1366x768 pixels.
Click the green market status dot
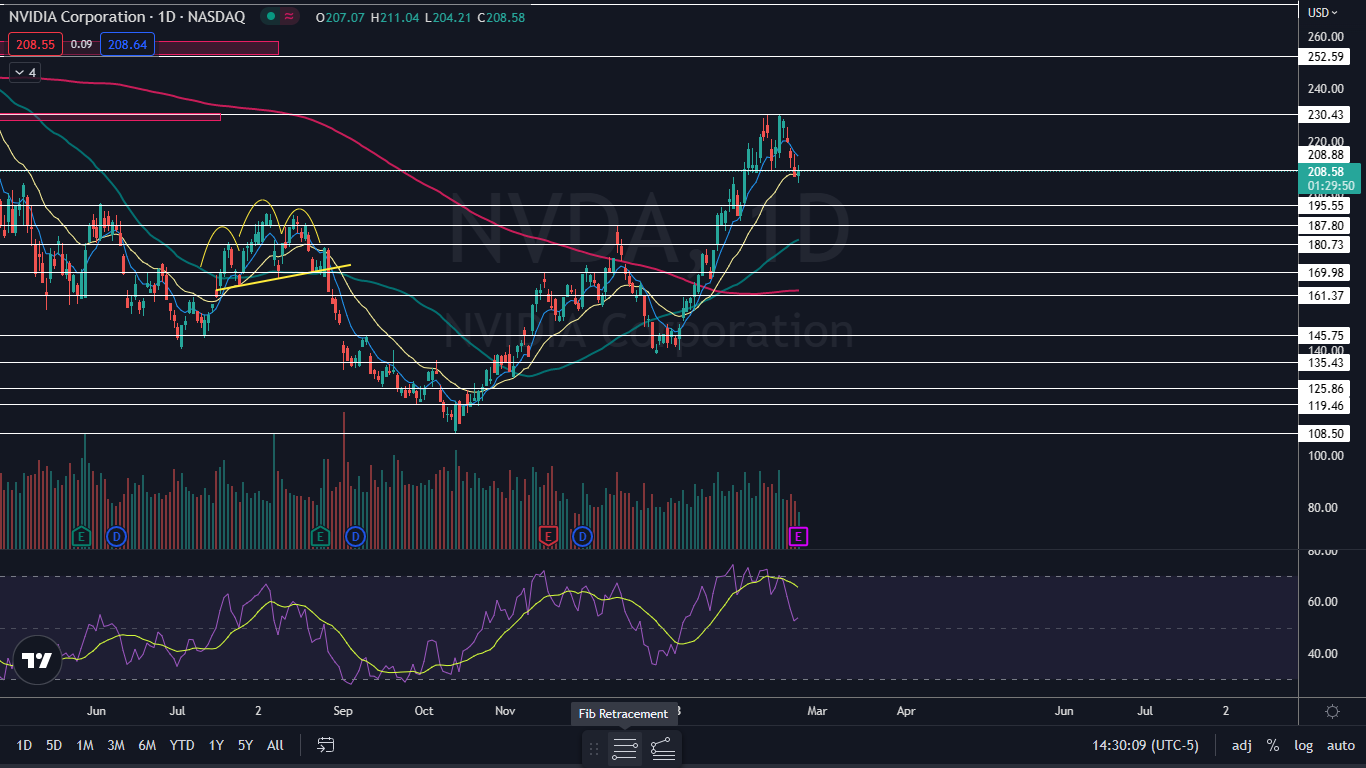tap(270, 17)
